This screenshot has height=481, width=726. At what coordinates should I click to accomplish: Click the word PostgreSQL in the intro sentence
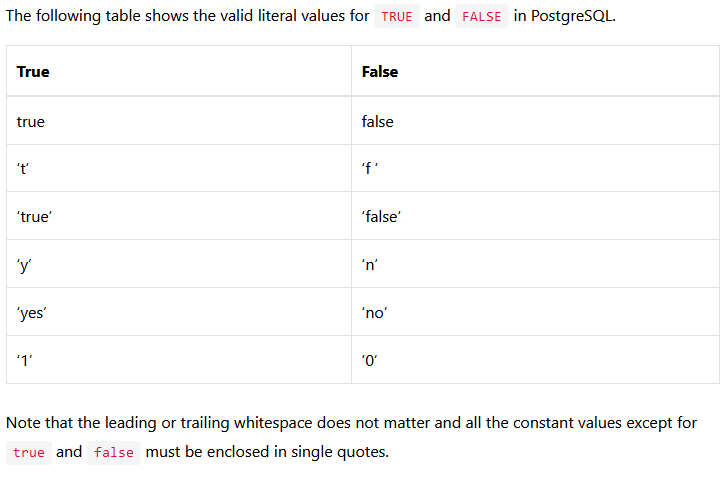(572, 17)
